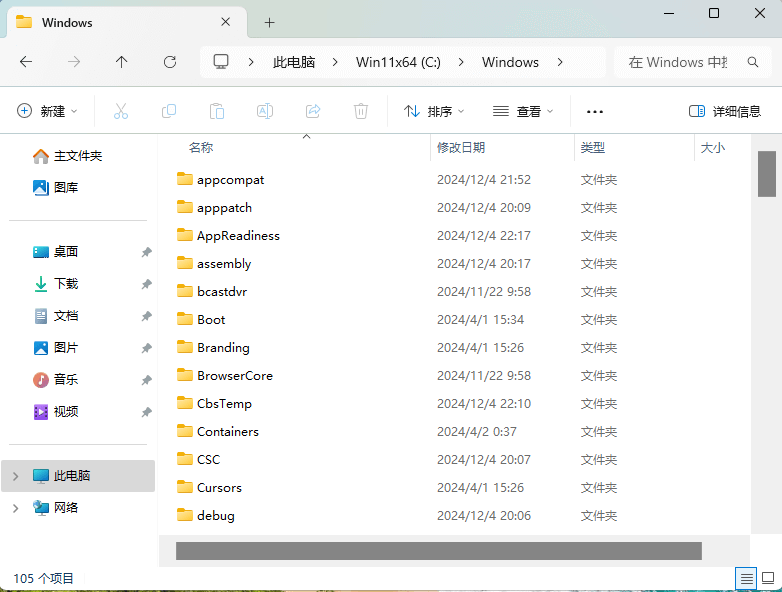
Task: Click the Rename icon in toolbar
Action: 265,111
